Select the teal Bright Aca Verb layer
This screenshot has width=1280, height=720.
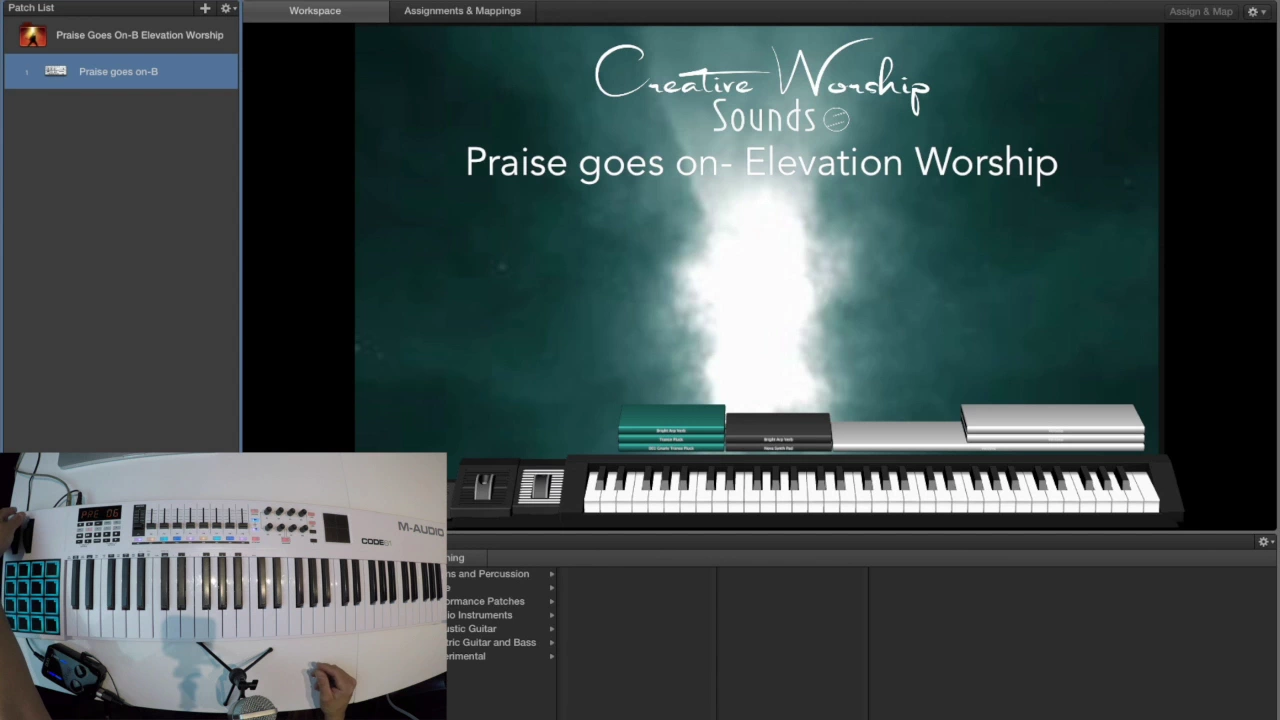pos(671,420)
